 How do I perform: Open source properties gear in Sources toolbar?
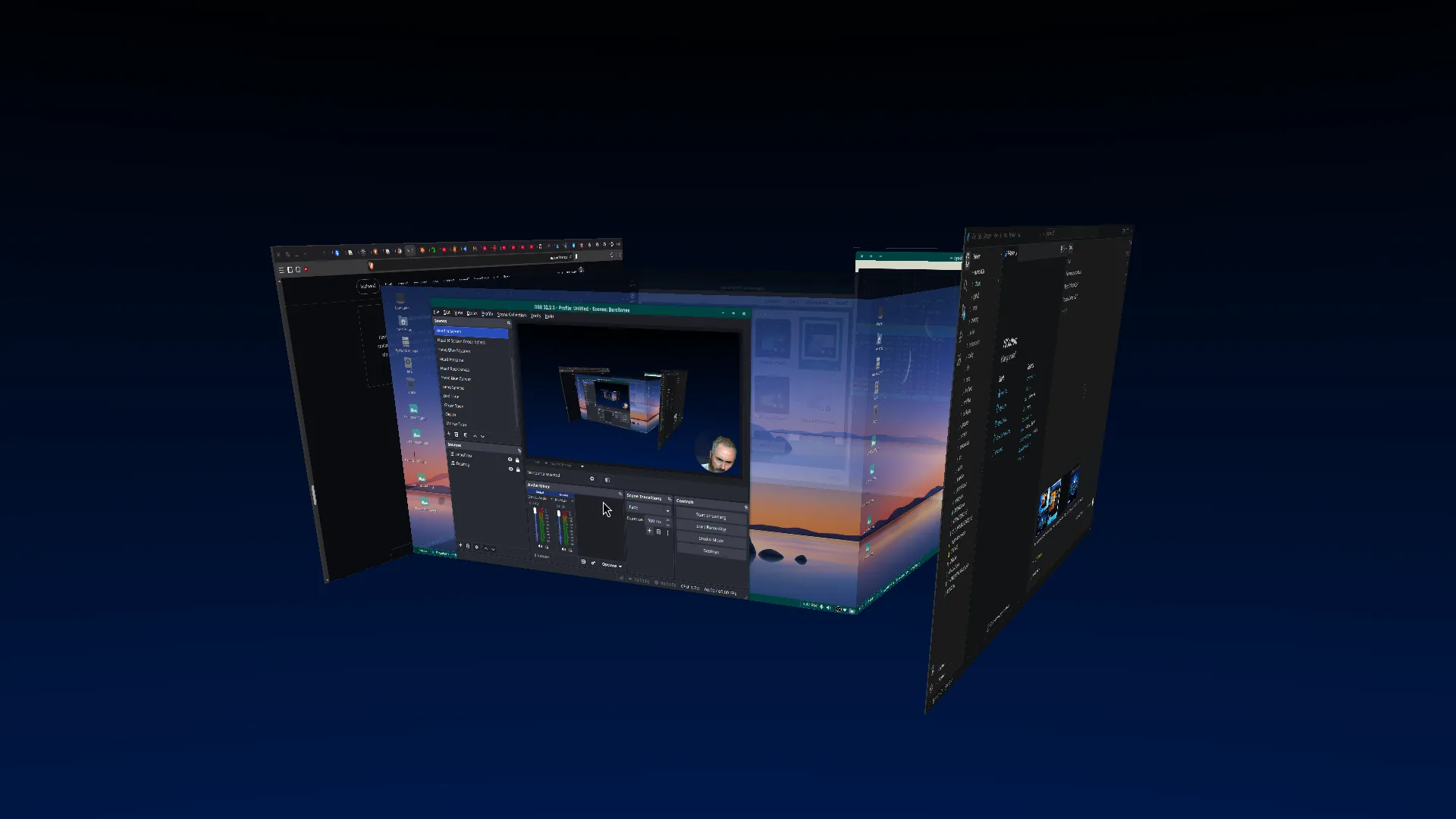click(x=477, y=547)
